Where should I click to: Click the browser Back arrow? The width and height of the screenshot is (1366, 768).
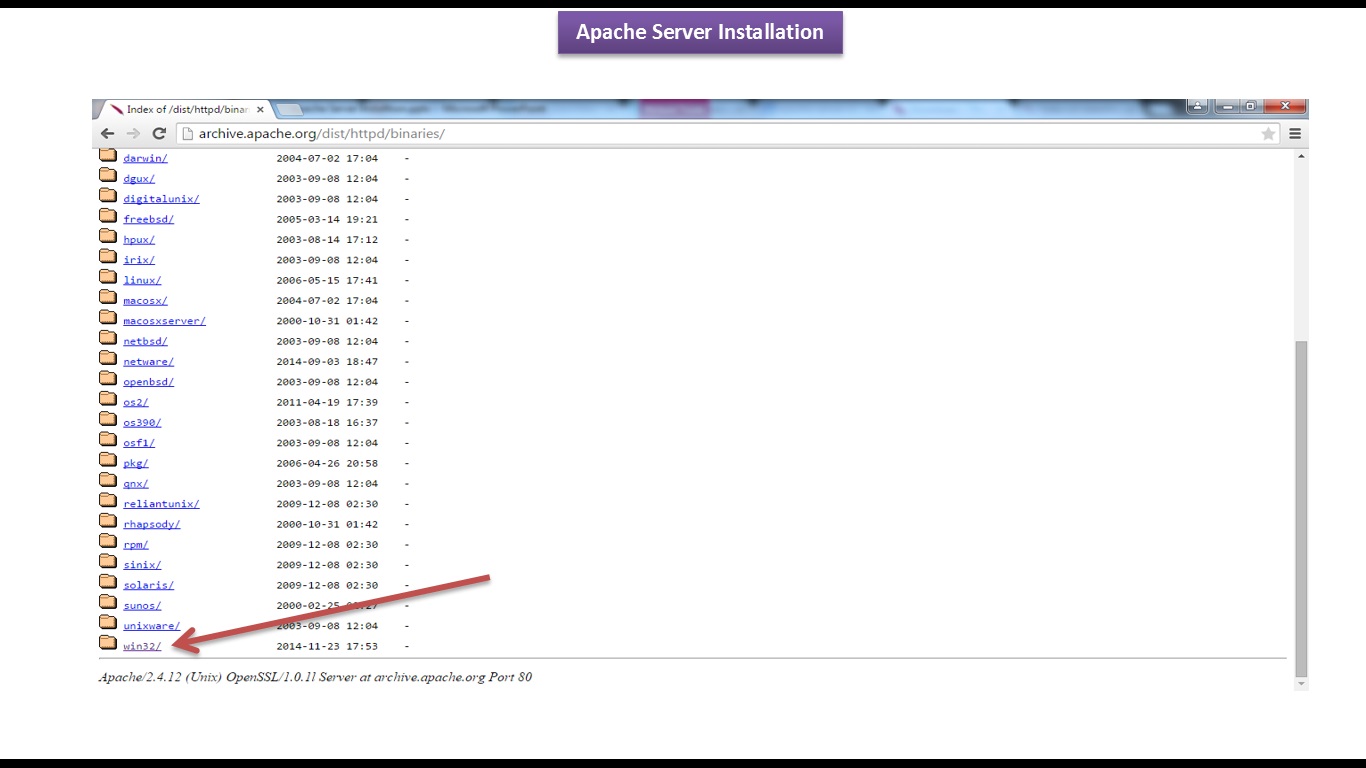[x=107, y=133]
